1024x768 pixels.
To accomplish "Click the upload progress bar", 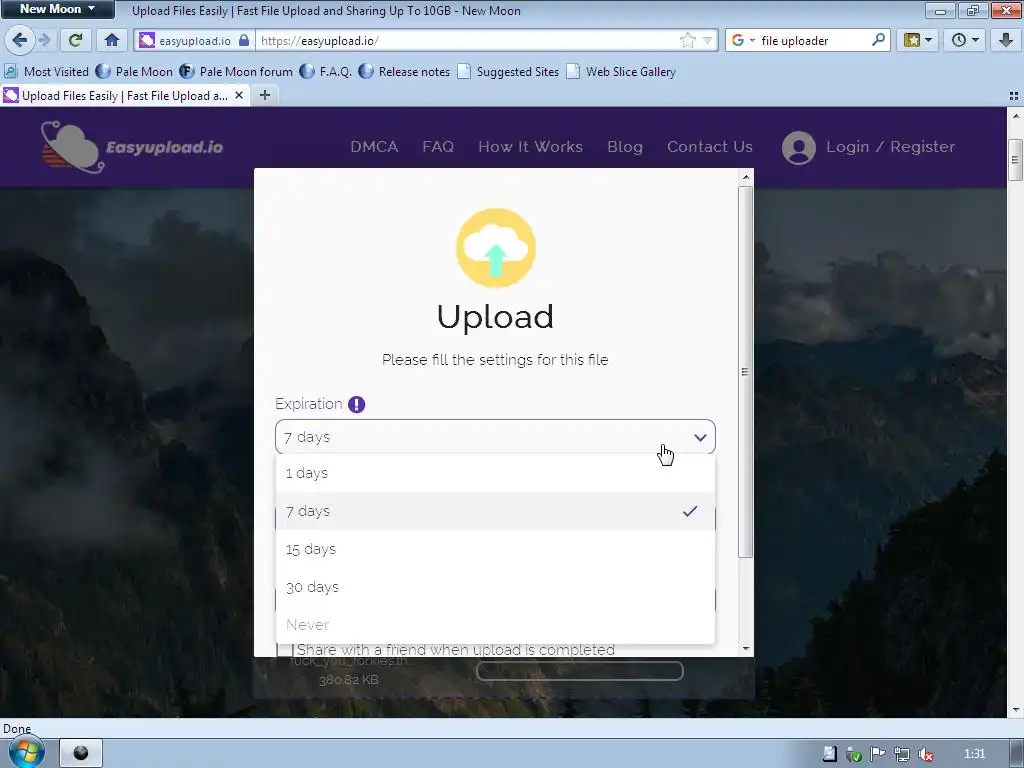I will (x=579, y=671).
